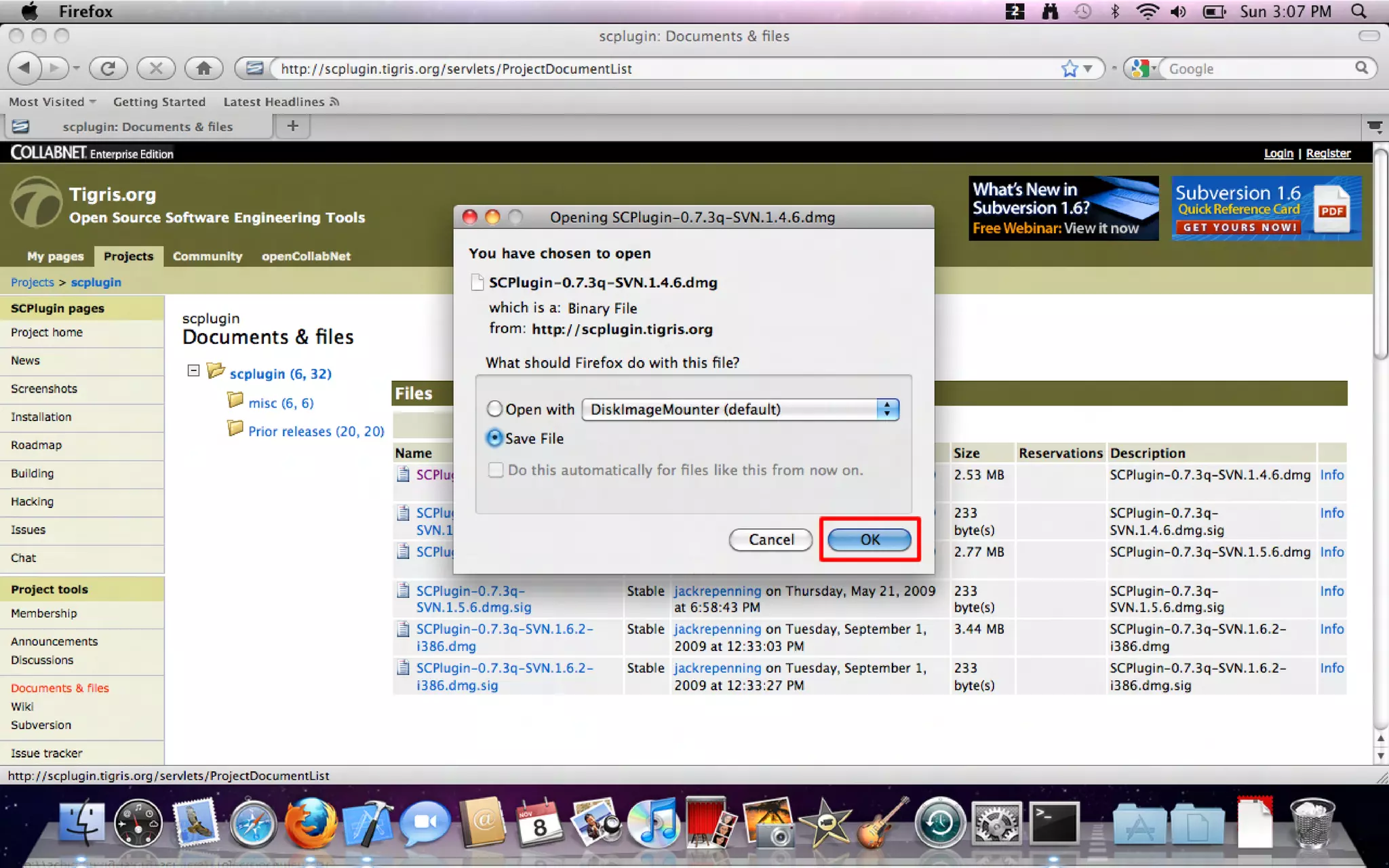
Task: Select the Save File radio button
Action: (494, 438)
